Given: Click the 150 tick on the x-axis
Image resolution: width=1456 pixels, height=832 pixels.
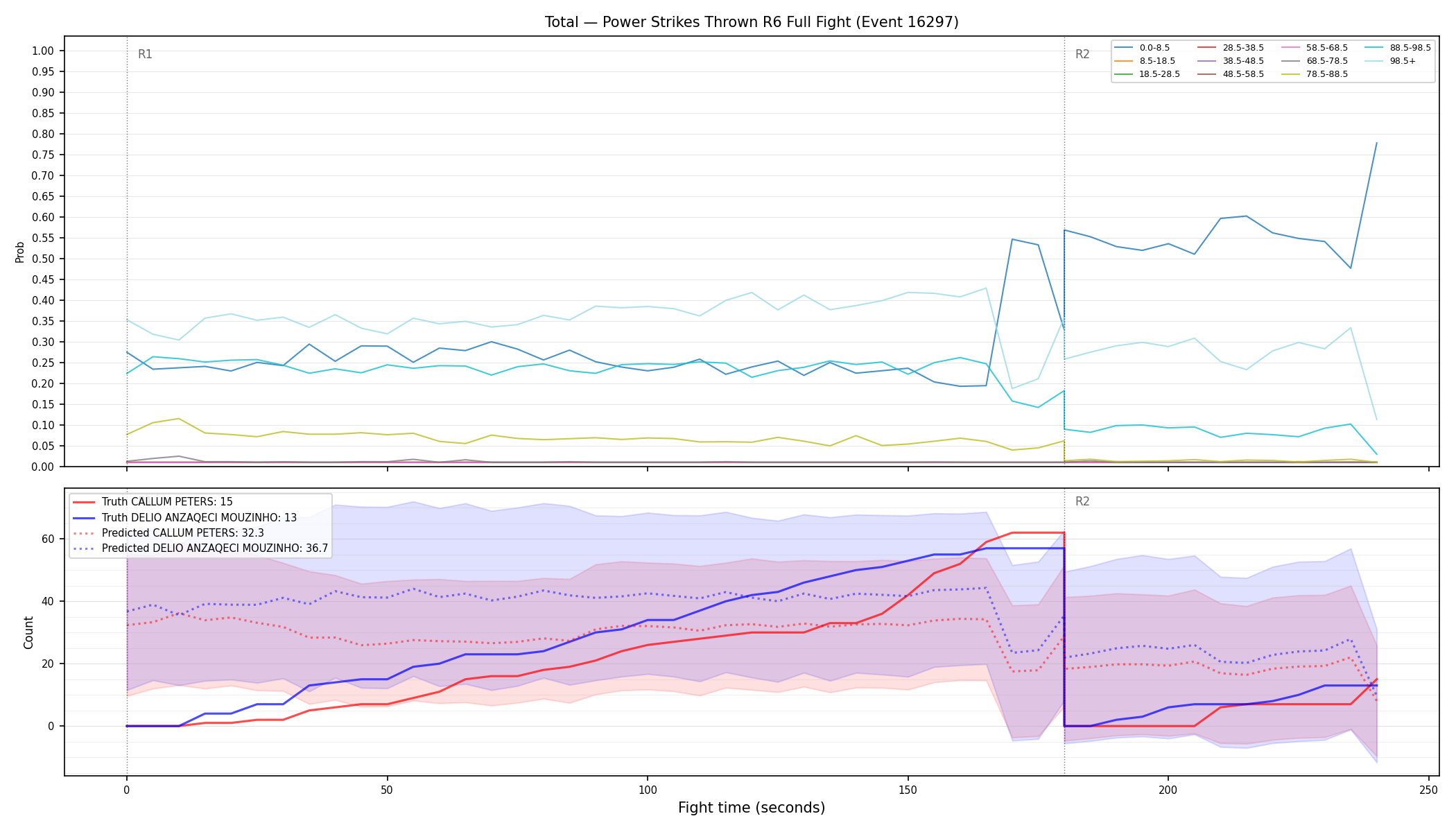Looking at the screenshot, I should point(908,790).
